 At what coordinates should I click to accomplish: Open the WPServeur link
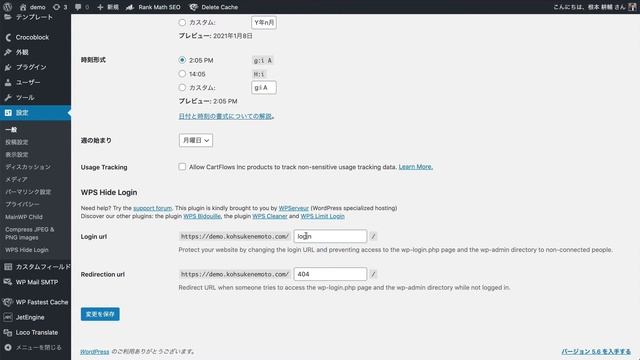(293, 208)
